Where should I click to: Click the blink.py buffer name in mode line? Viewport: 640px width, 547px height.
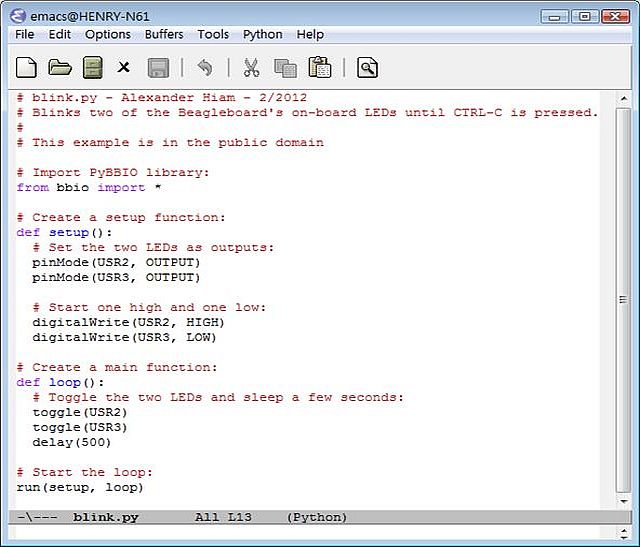pos(106,517)
